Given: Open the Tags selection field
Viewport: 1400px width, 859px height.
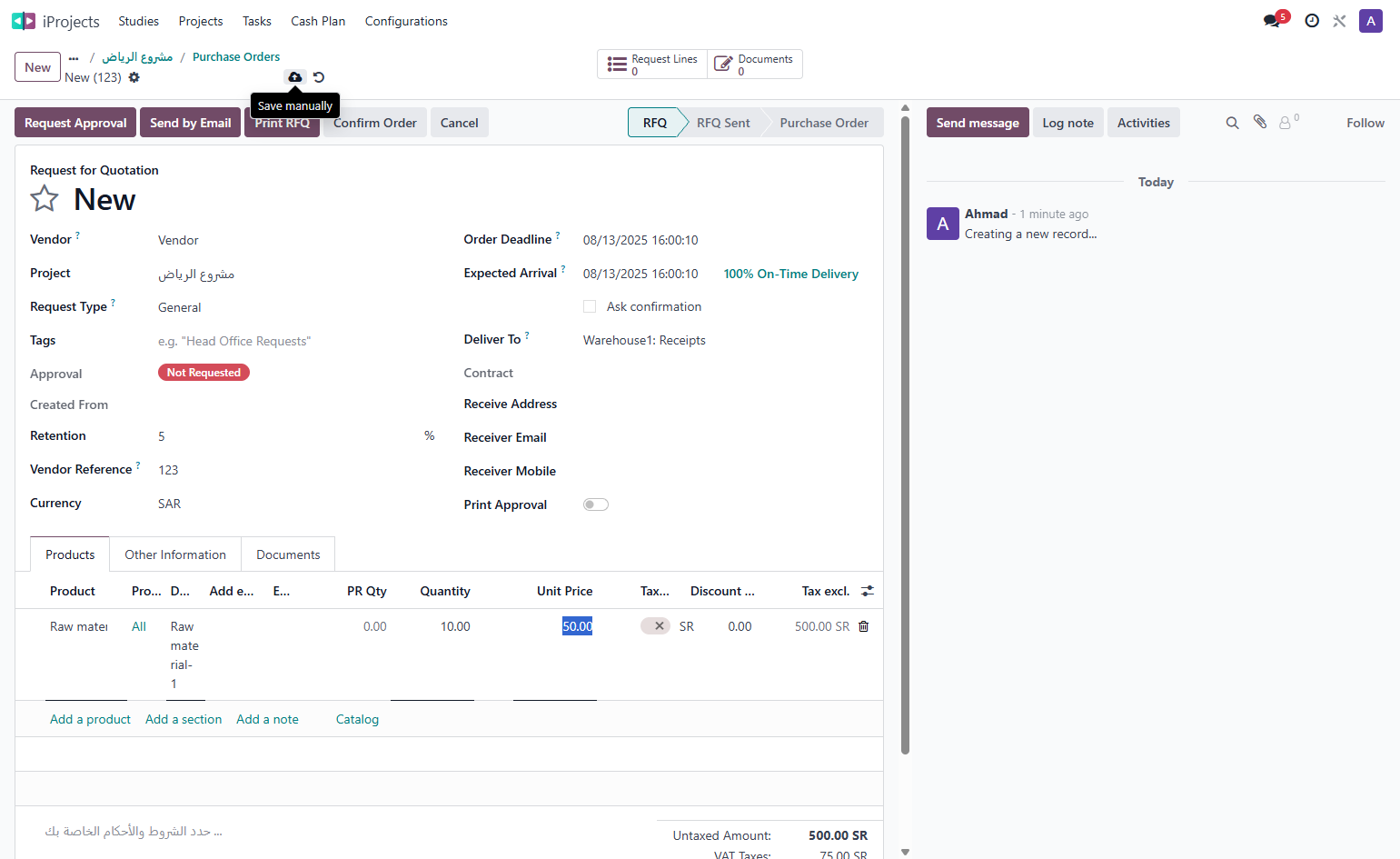Looking at the screenshot, I should click(296, 341).
